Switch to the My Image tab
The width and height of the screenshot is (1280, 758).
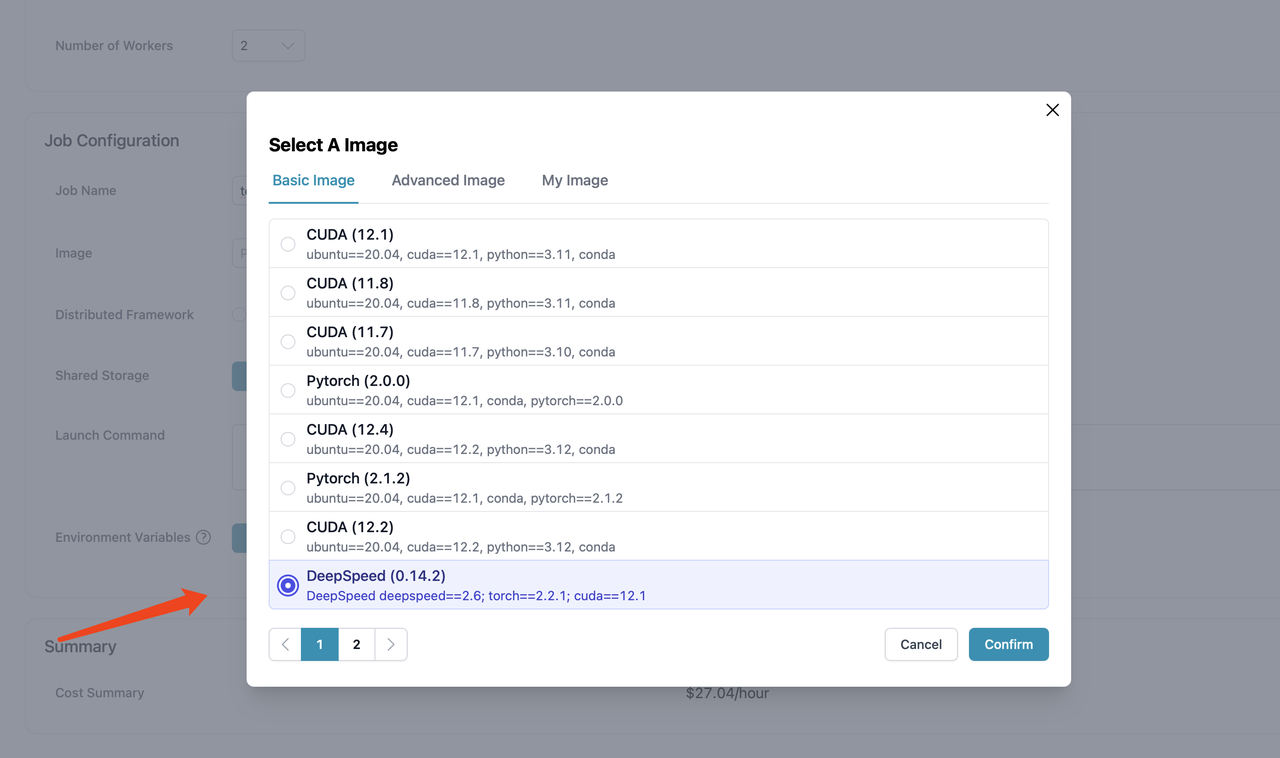tap(575, 180)
